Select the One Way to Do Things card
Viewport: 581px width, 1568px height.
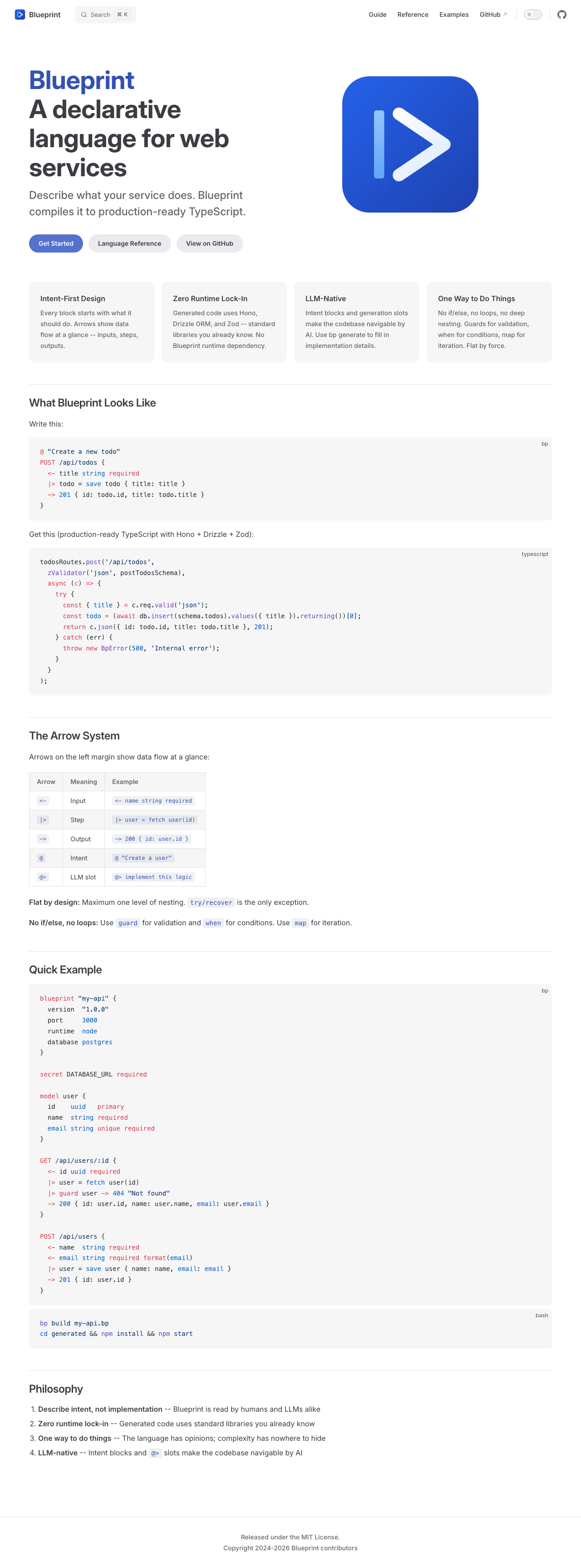(x=489, y=322)
